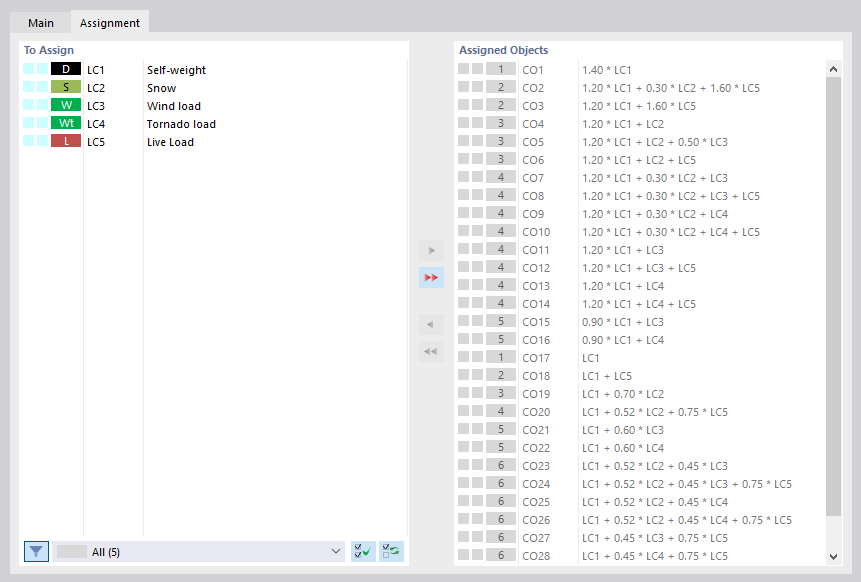
Task: Switch to the Main tab
Action: click(40, 22)
